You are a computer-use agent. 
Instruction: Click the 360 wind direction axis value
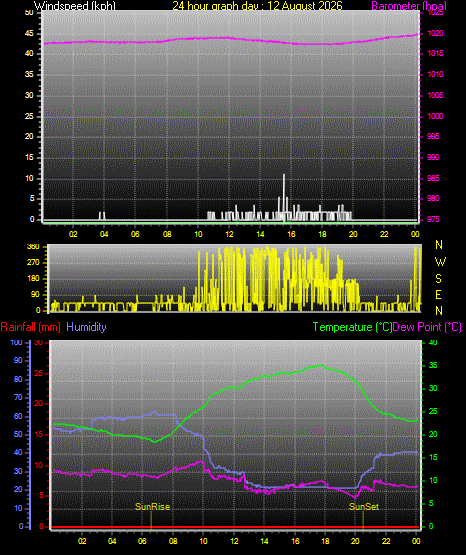pyautogui.click(x=33, y=247)
